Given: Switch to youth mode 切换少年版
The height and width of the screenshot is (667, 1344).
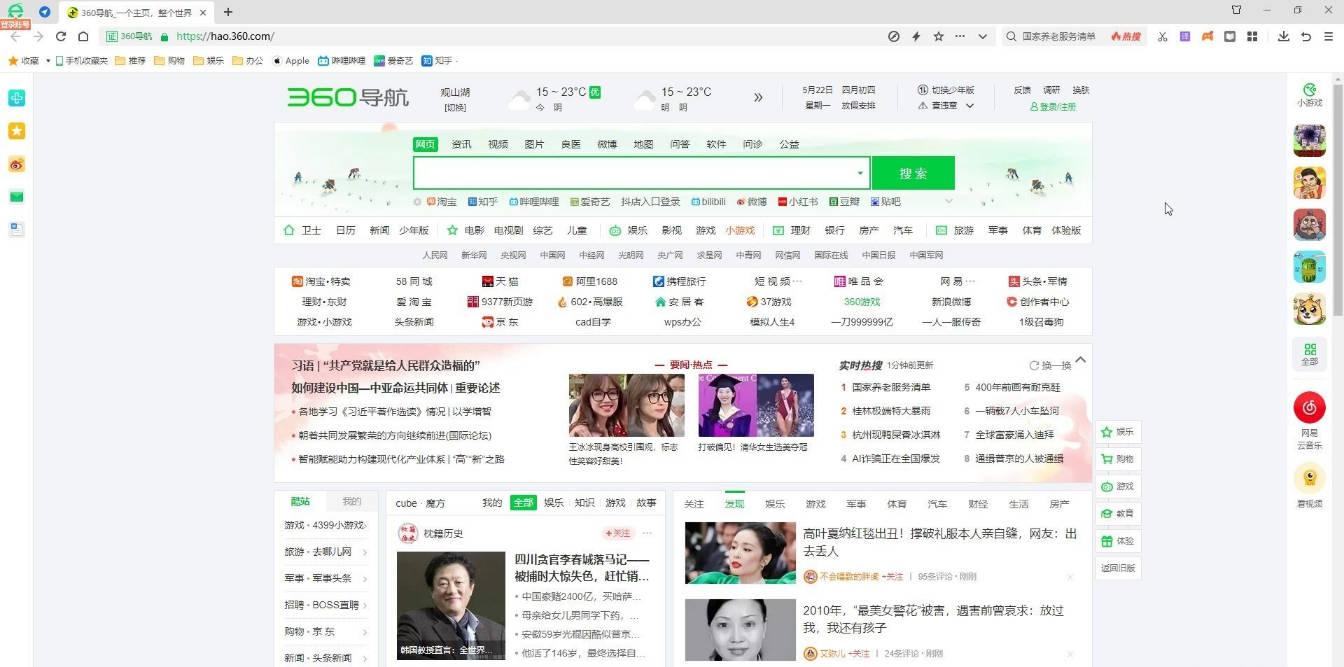Looking at the screenshot, I should (x=946, y=90).
